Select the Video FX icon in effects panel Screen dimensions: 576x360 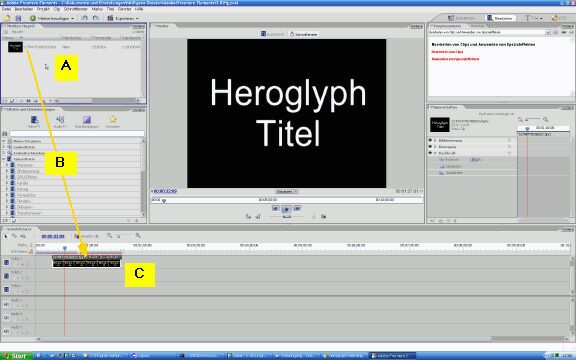tap(35, 120)
